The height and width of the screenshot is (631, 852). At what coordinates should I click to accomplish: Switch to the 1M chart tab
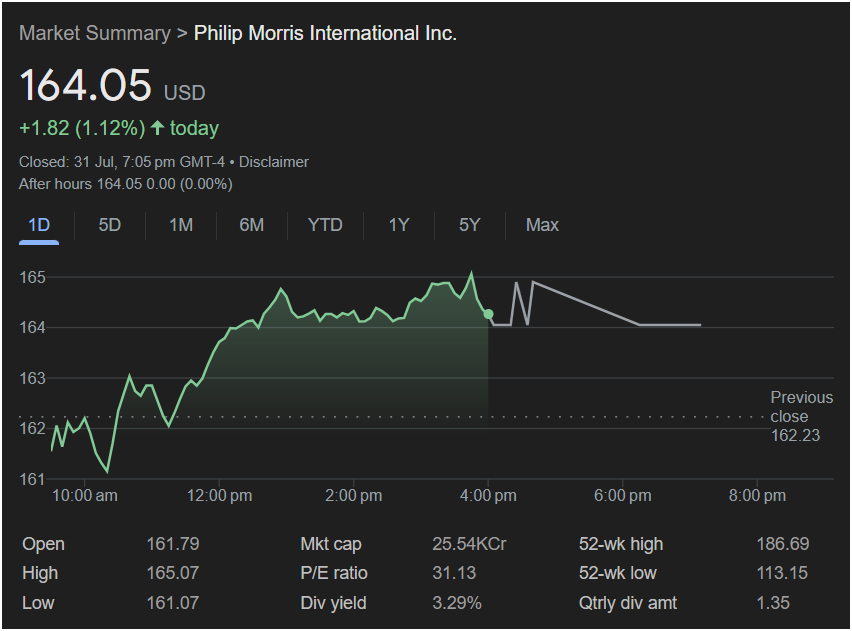181,225
